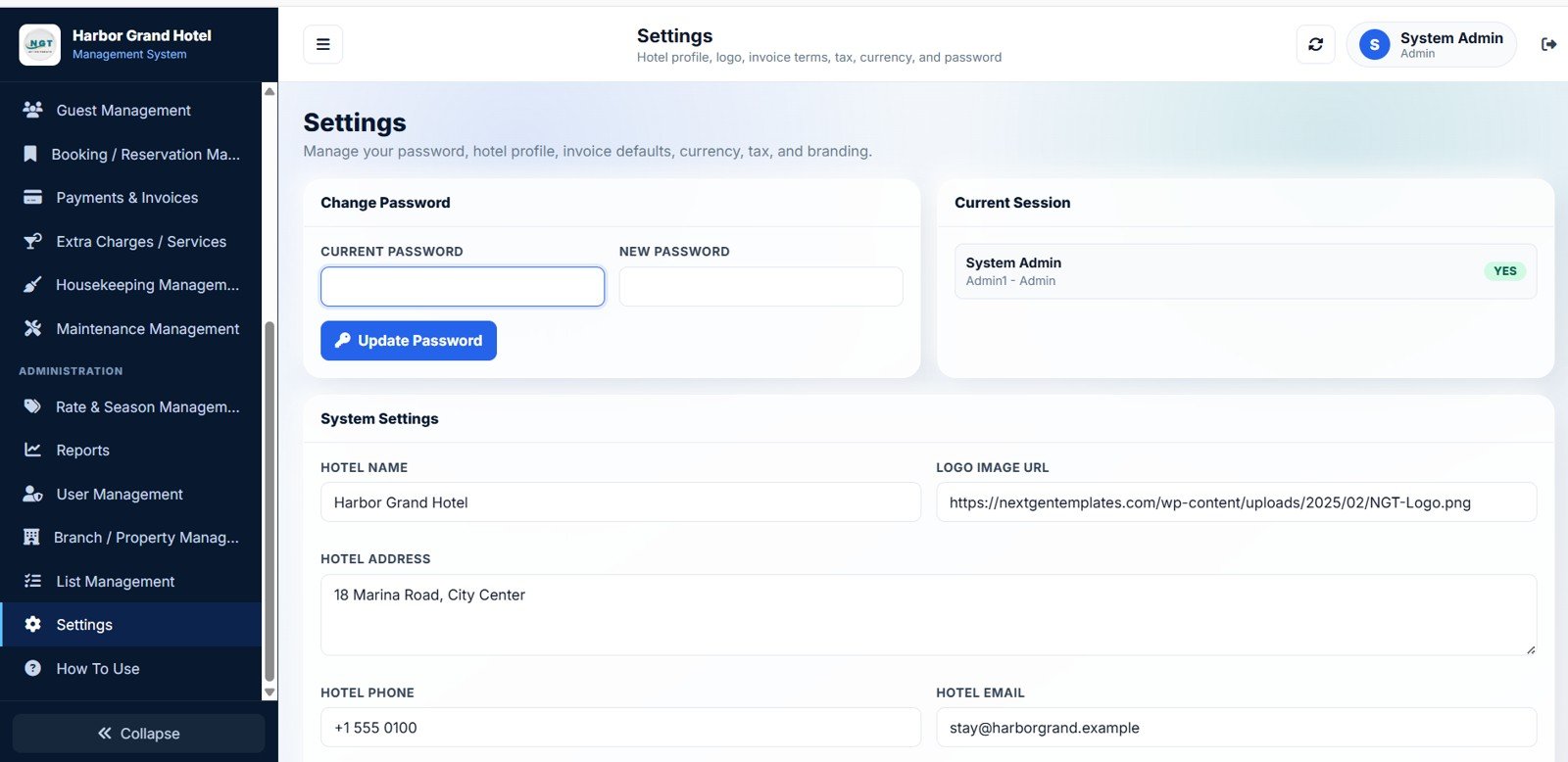1568x762 pixels.
Task: Click the Admin1 - Admin session text
Action: point(1010,280)
